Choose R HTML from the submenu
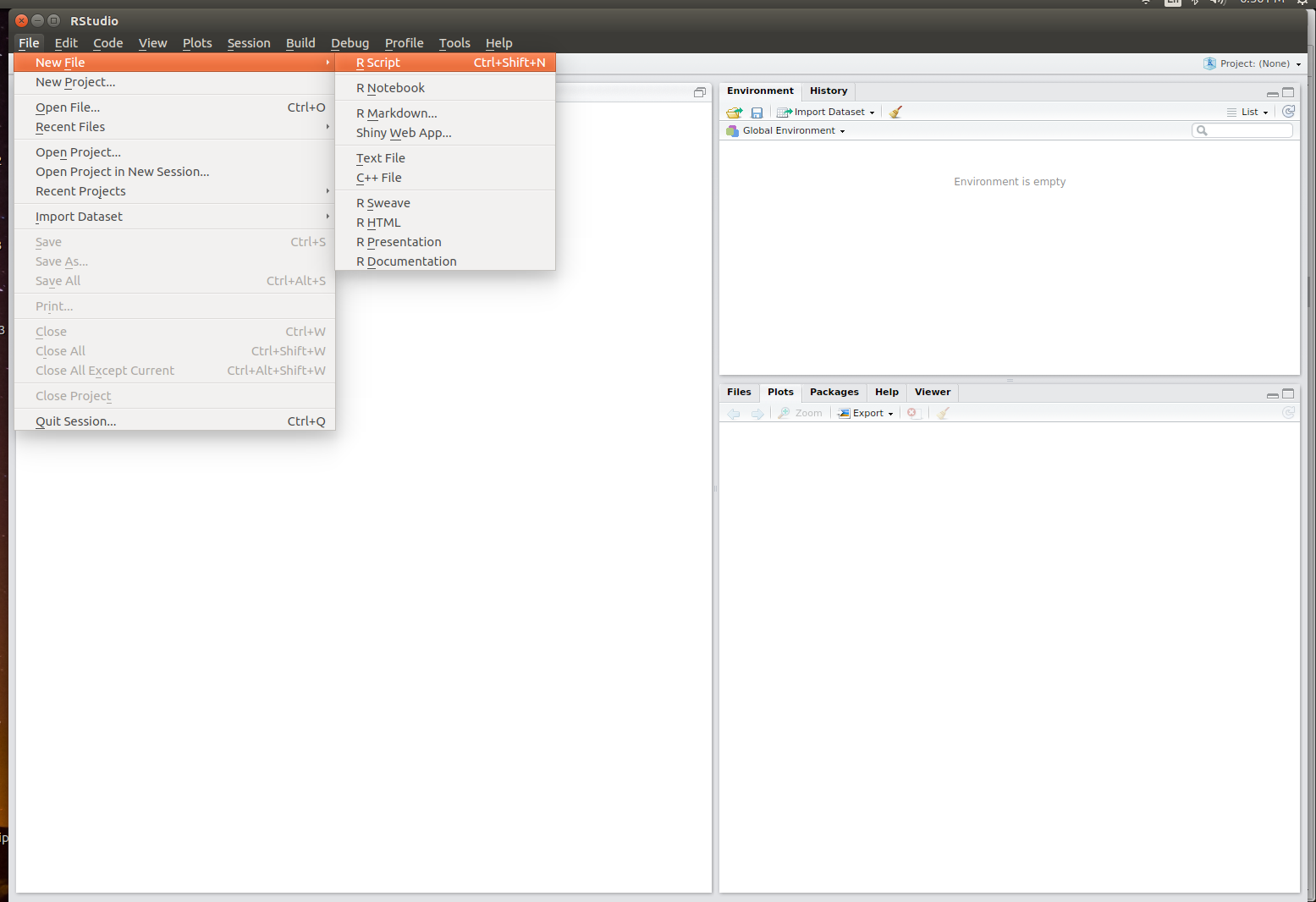Screen dimensions: 1316x902 pyautogui.click(x=445, y=223)
